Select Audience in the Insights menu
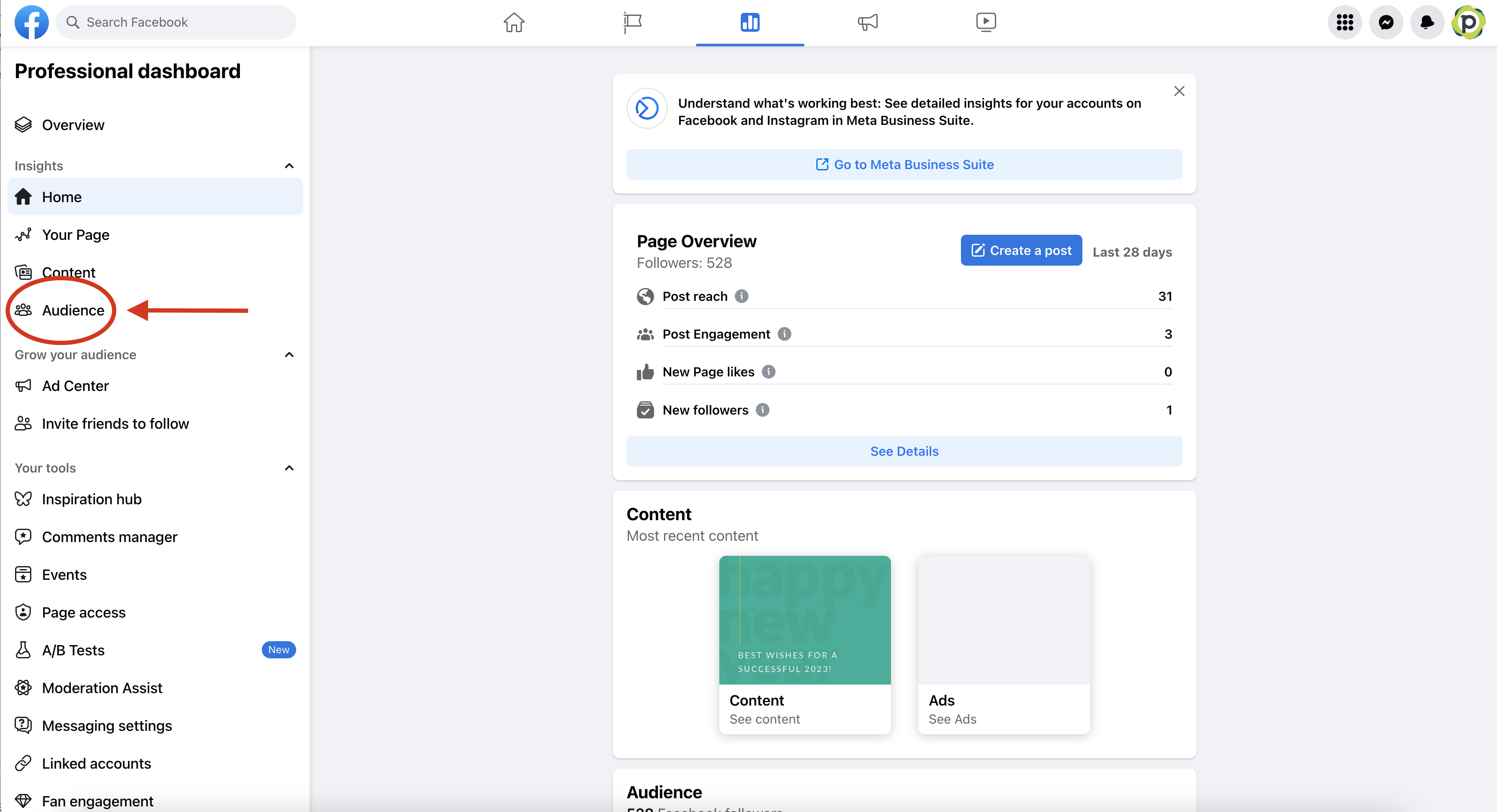 73,310
